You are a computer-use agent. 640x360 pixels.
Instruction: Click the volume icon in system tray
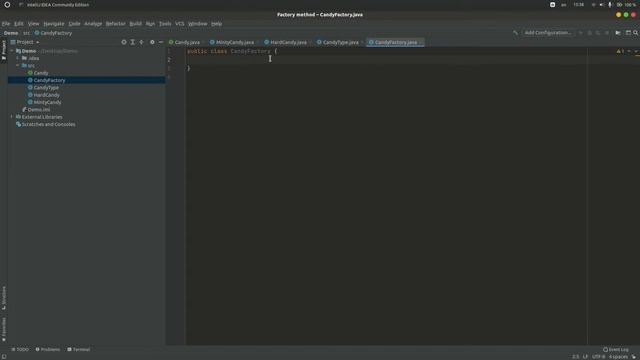601,5
